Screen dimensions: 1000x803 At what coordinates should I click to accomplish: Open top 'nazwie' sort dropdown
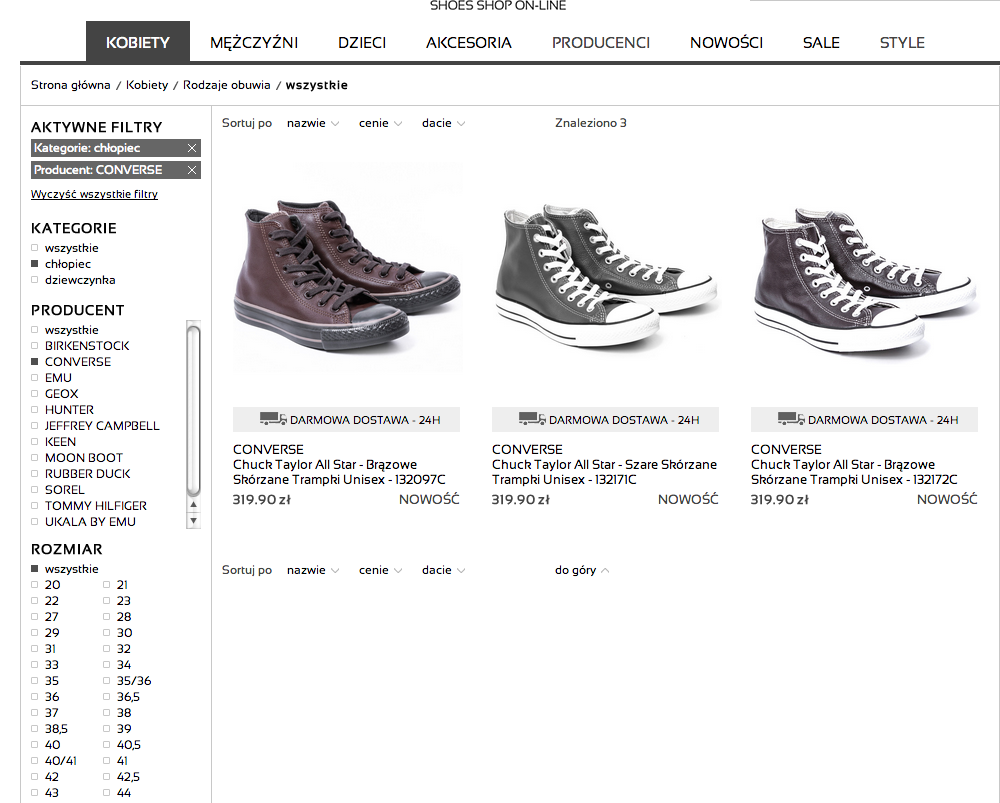(313, 124)
